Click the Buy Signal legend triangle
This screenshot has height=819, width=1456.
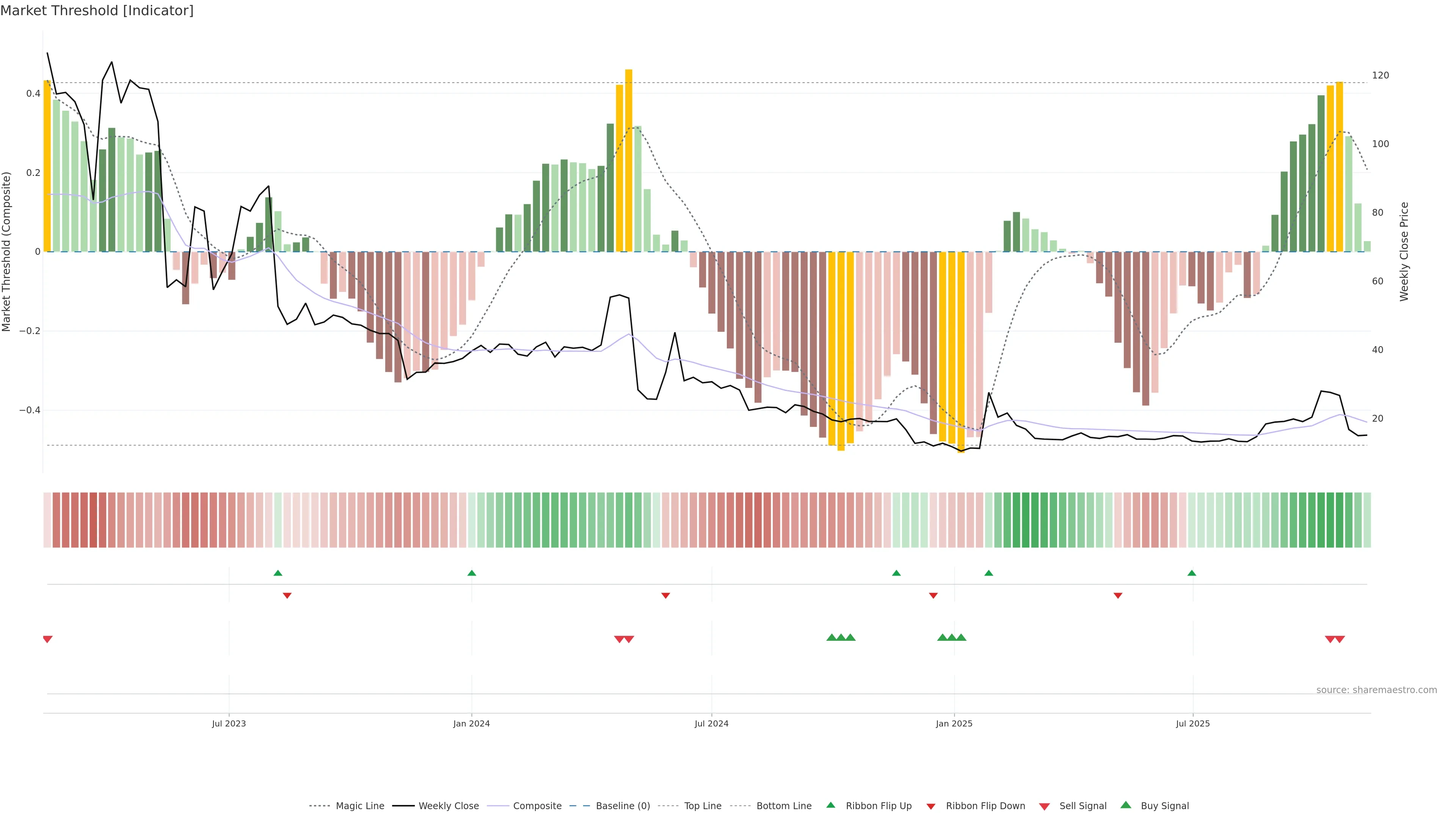pyautogui.click(x=1126, y=805)
